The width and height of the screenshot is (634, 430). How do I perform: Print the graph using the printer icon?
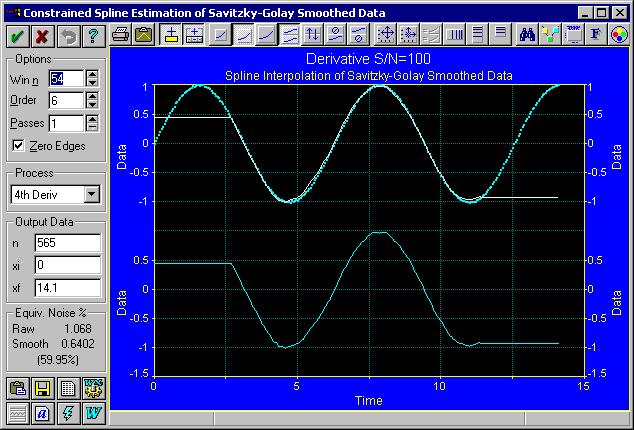click(120, 35)
